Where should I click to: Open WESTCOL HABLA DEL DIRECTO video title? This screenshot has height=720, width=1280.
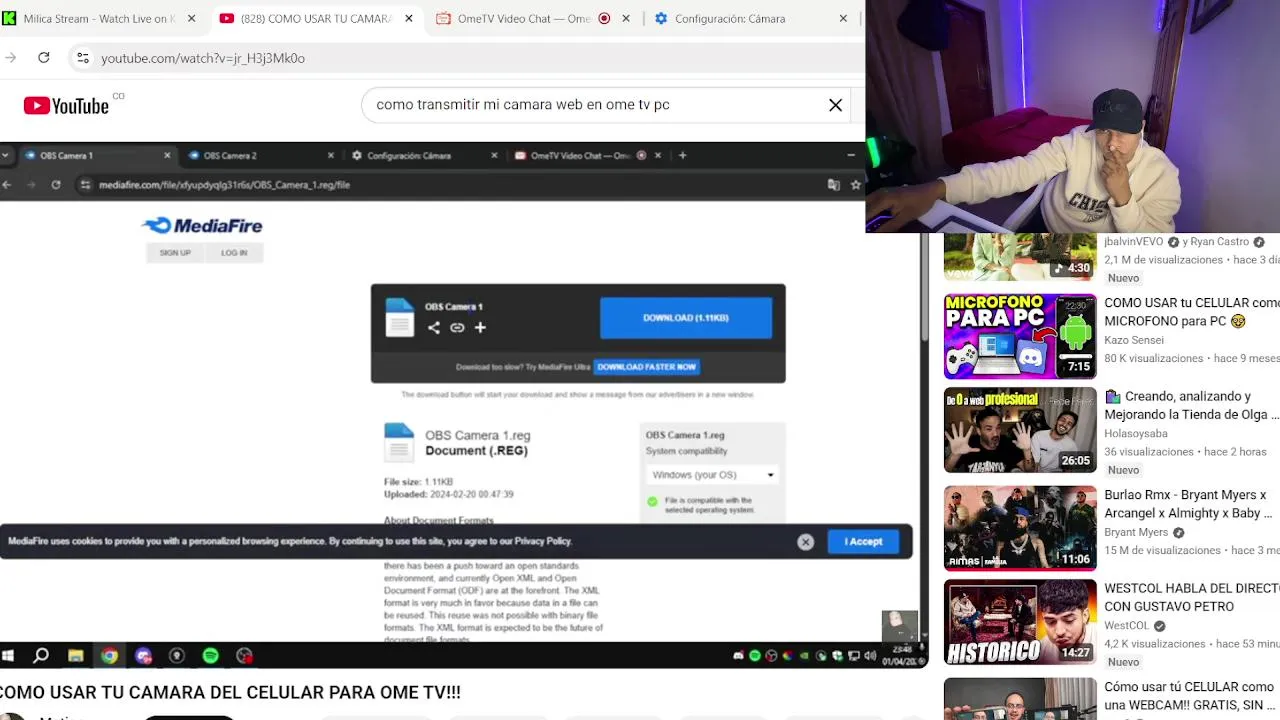click(1191, 597)
